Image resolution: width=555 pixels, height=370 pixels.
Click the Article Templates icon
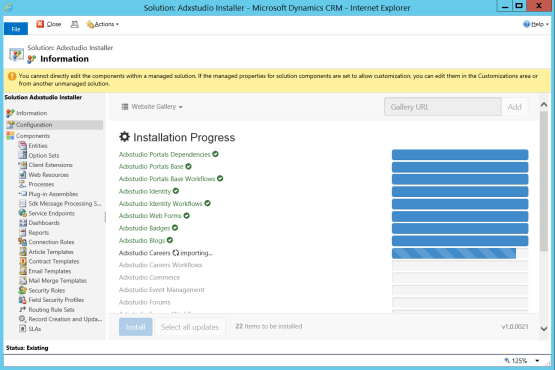click(23, 252)
